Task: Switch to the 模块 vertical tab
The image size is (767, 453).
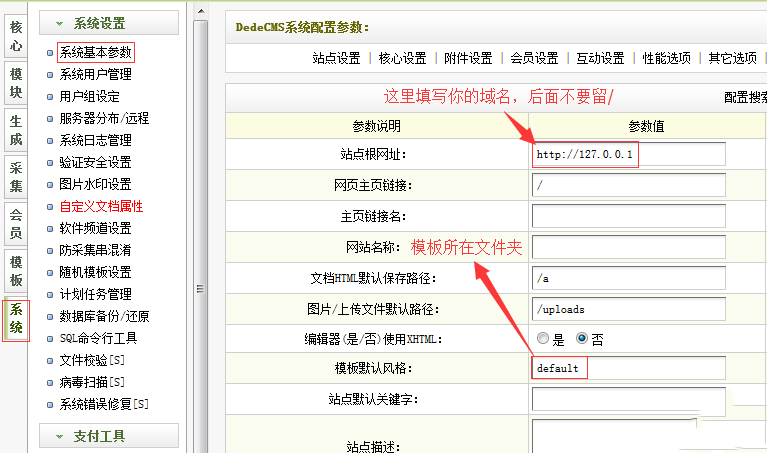Action: coord(16,83)
